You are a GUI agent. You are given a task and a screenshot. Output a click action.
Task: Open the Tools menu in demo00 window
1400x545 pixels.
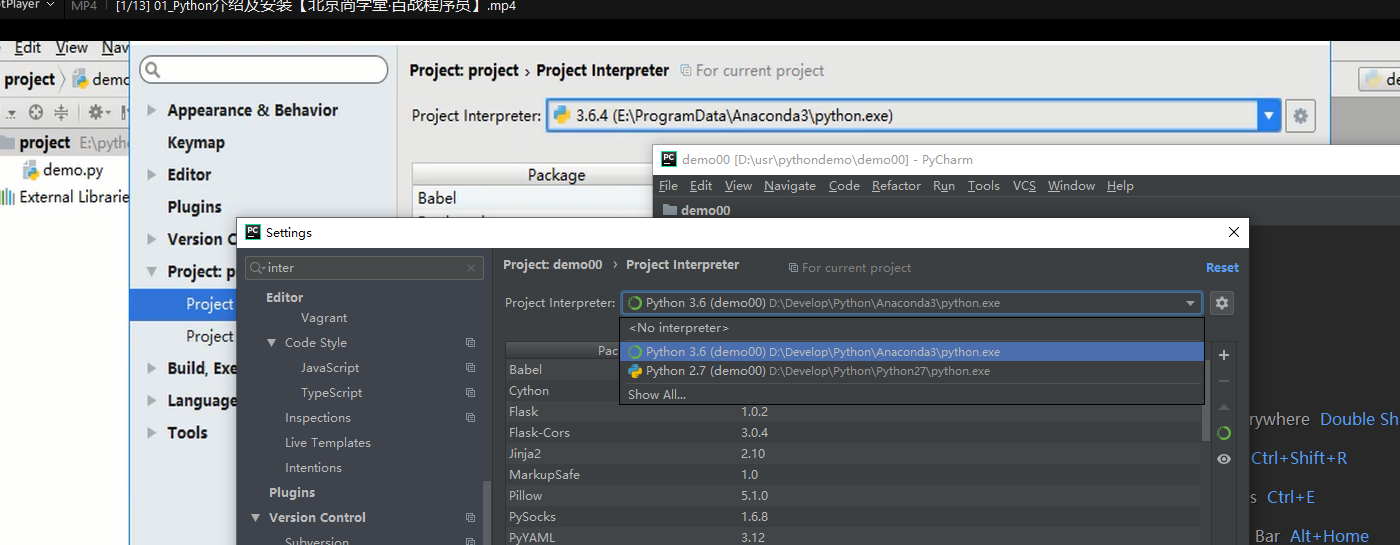(x=984, y=186)
